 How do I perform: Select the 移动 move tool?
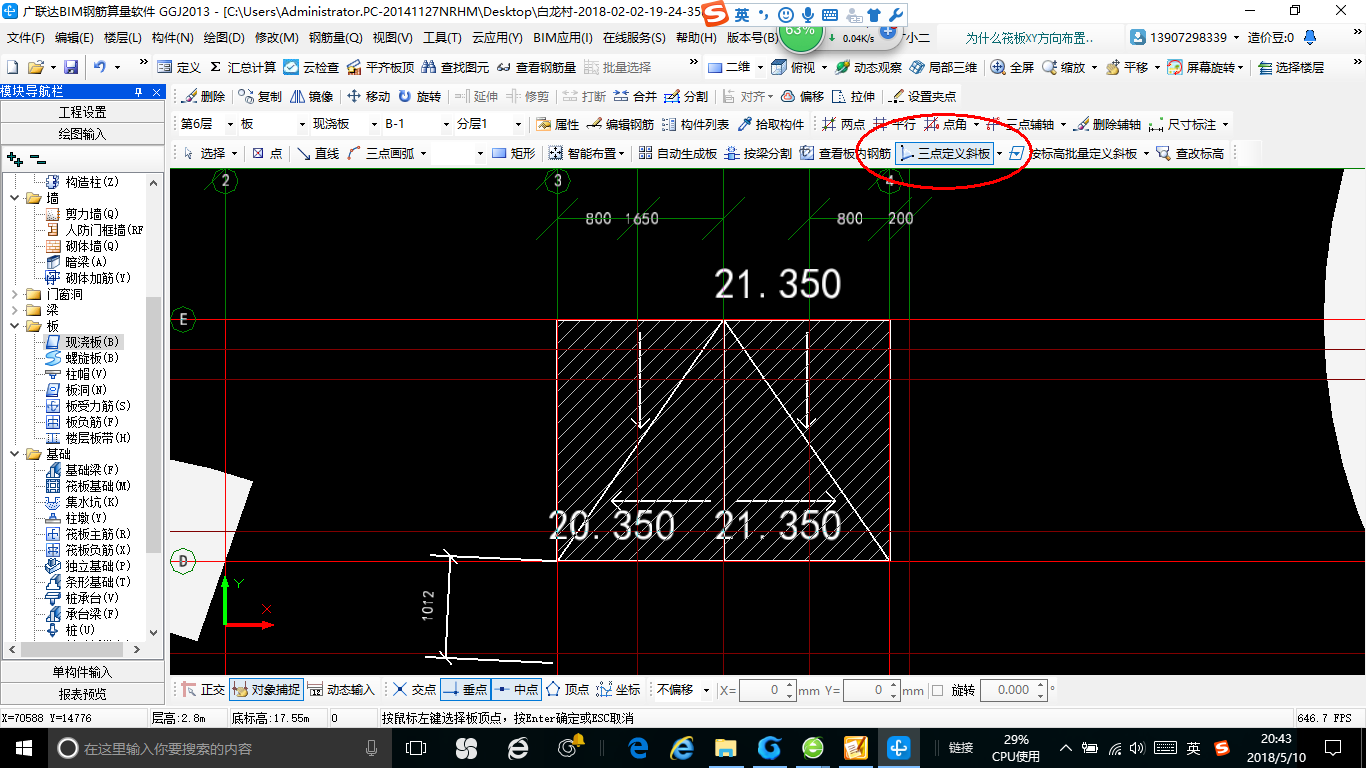click(368, 96)
